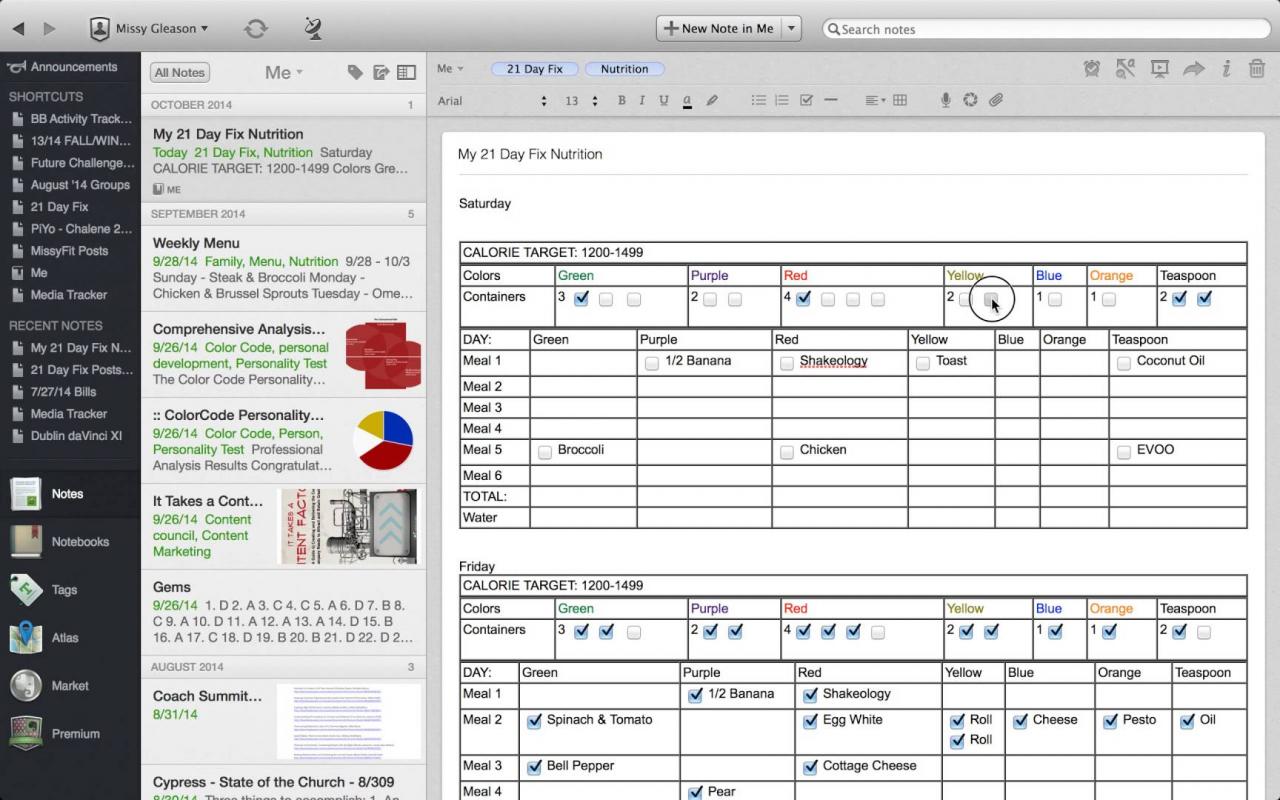Attach a file with the paperclip
The image size is (1280, 800).
click(x=996, y=100)
